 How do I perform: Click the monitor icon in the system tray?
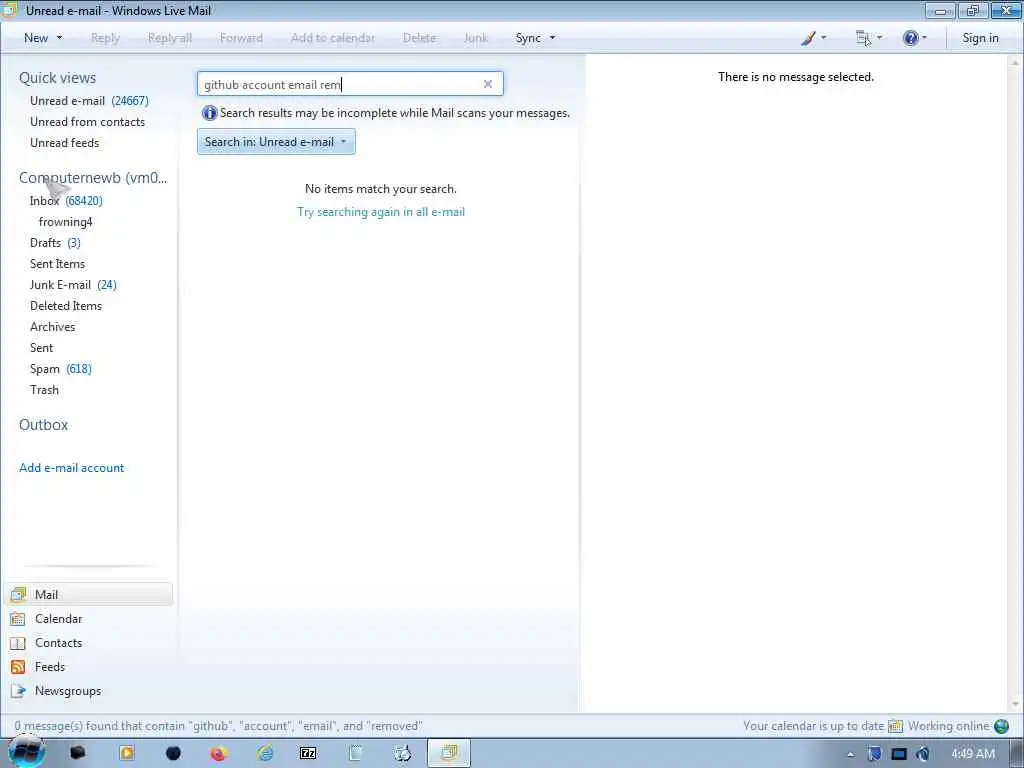899,754
